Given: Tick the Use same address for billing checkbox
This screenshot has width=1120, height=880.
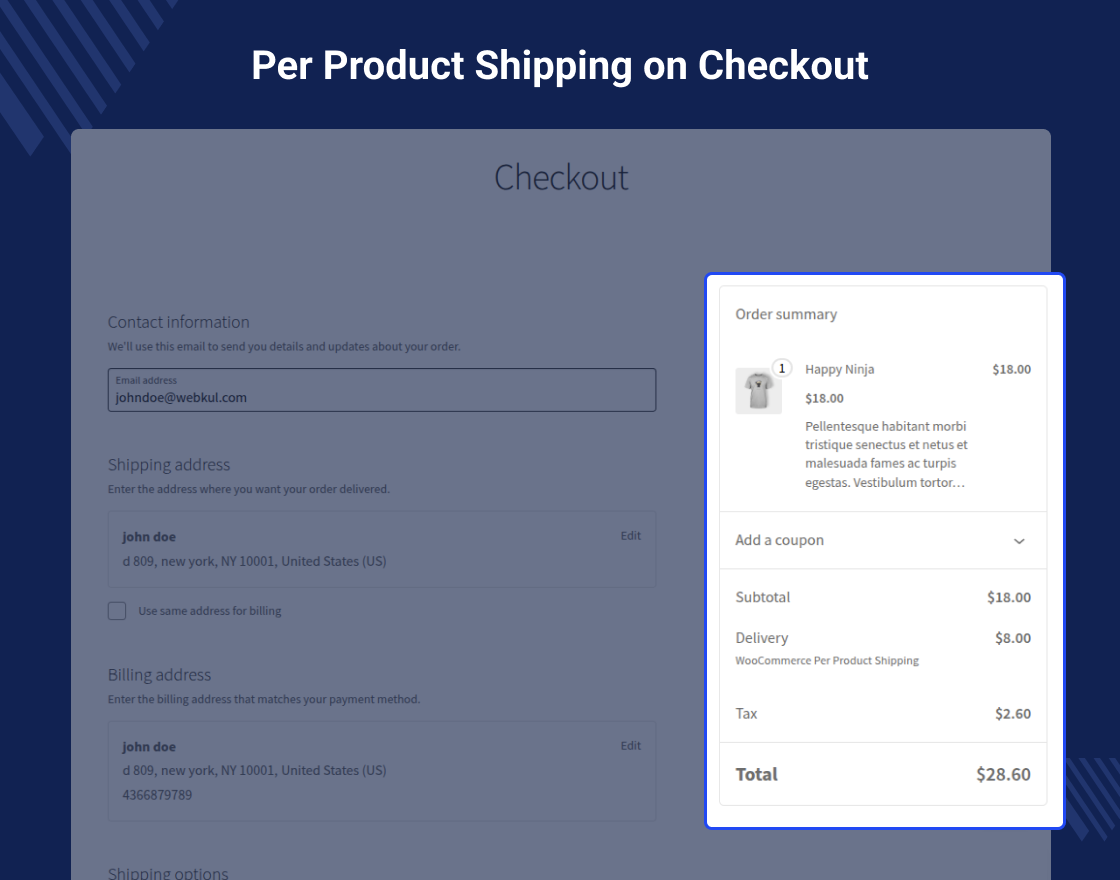Looking at the screenshot, I should [117, 611].
